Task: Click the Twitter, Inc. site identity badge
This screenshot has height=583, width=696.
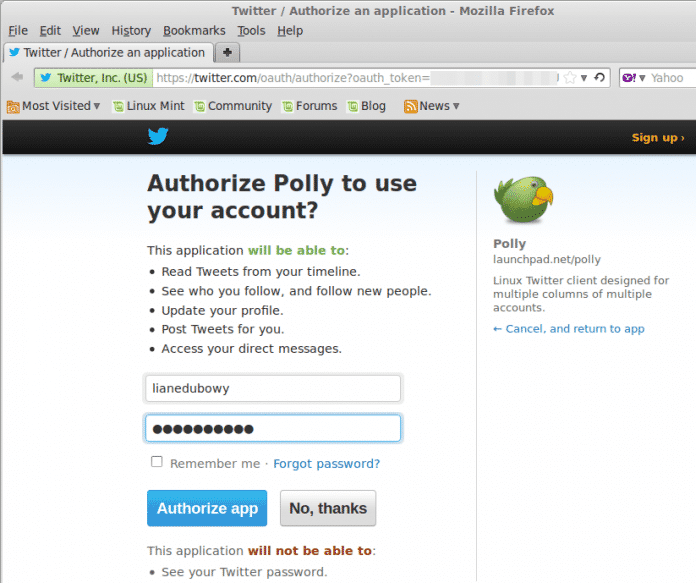Action: [94, 77]
